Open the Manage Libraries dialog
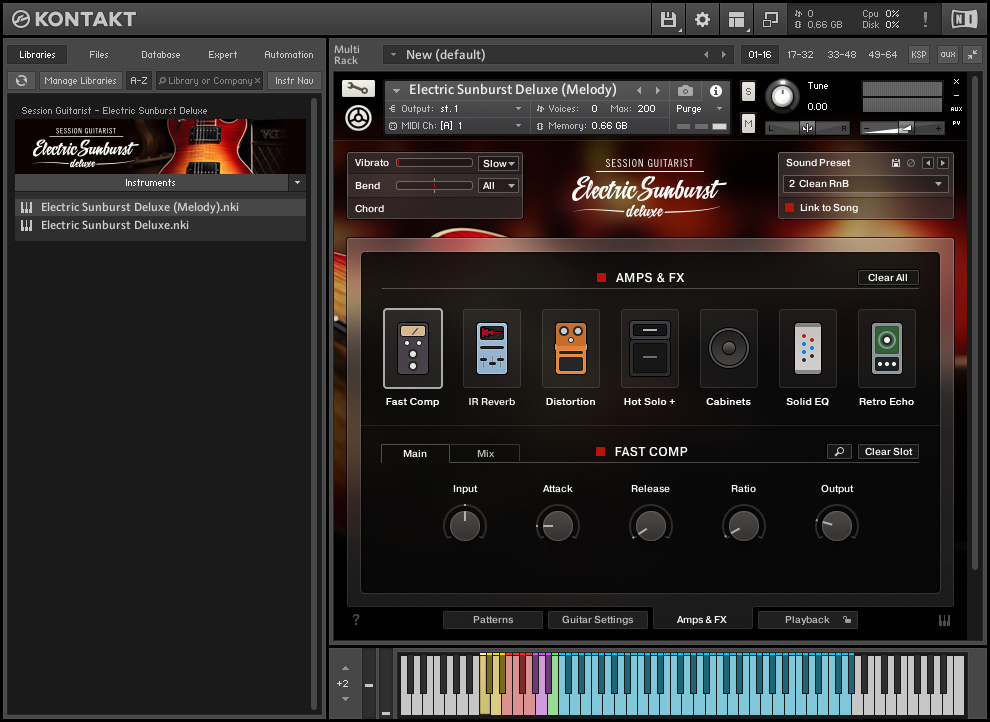 (x=80, y=80)
